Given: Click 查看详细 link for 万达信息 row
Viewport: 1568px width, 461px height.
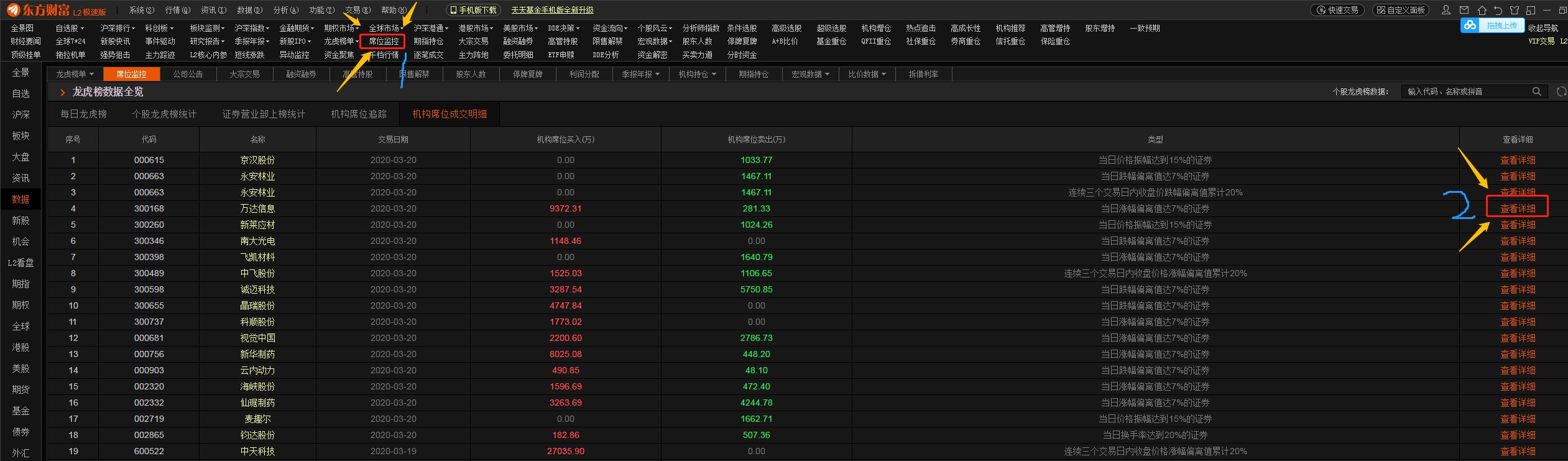Looking at the screenshot, I should 1517,208.
